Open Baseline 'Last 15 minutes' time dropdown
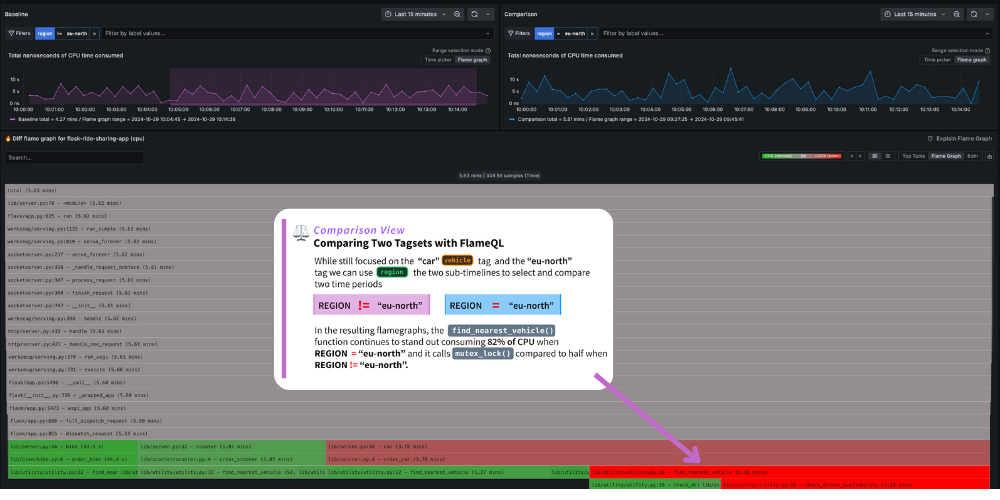This screenshot has height=500, width=1000. tap(414, 15)
